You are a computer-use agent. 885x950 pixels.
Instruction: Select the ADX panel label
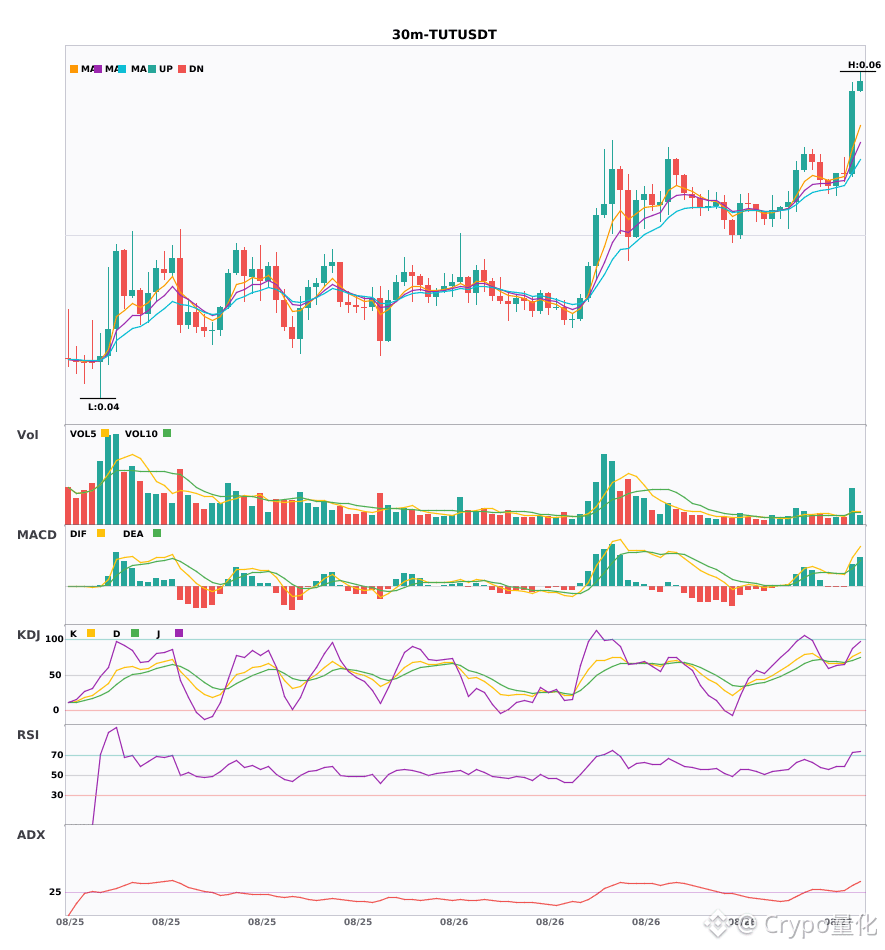click(x=31, y=834)
